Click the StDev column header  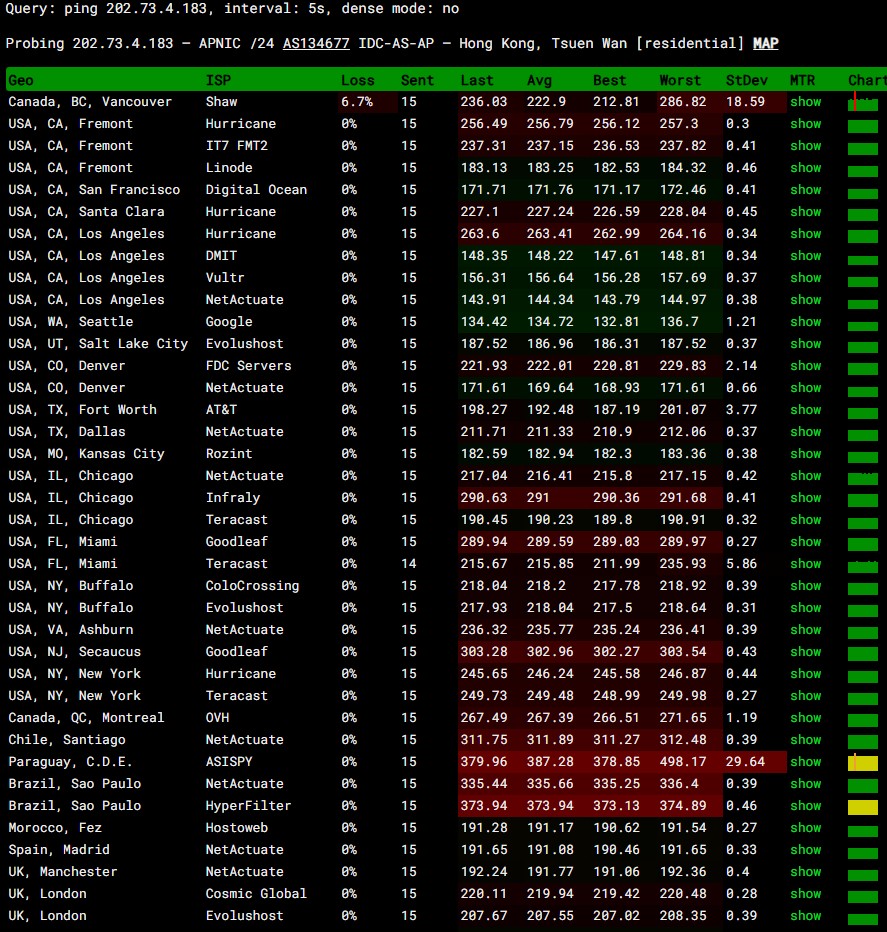[x=746, y=80]
